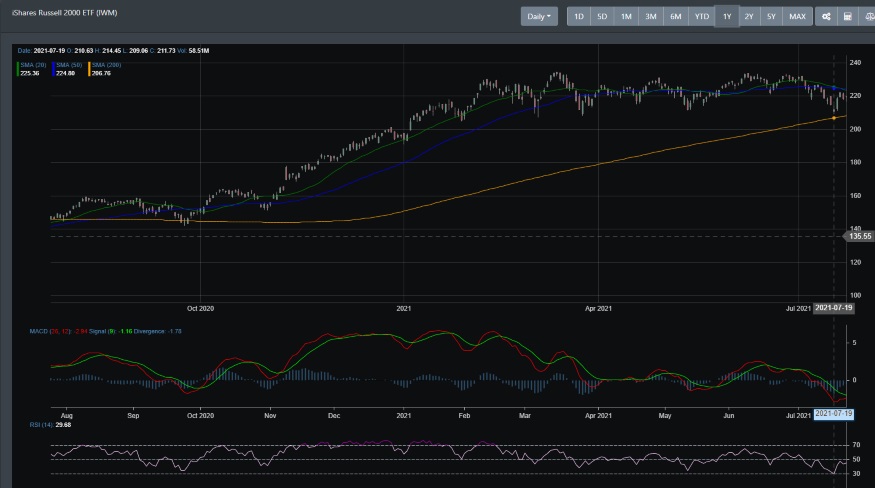
Task: Open the Daily interval dropdown
Action: point(539,16)
